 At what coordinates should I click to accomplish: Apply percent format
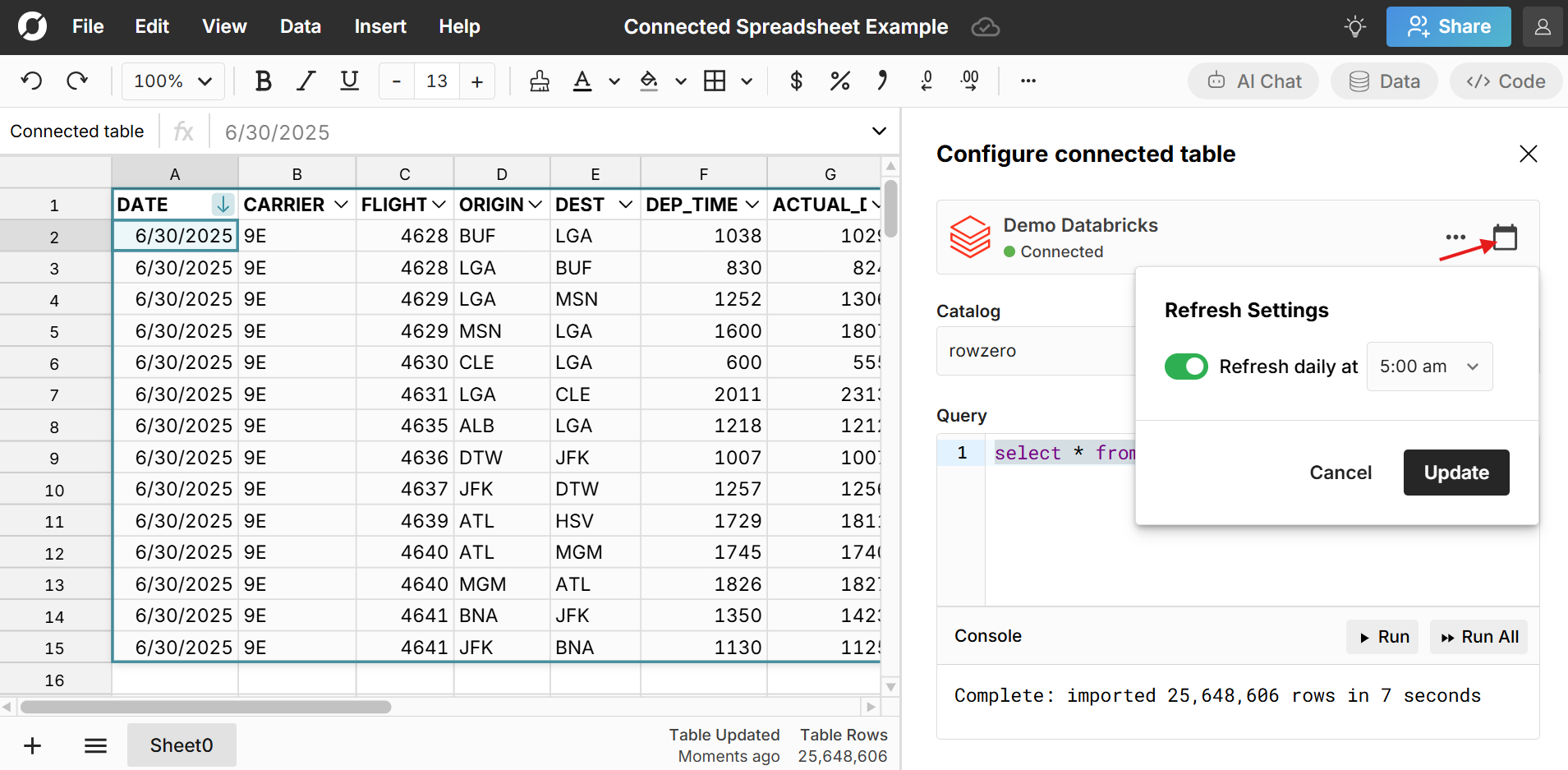pos(839,81)
